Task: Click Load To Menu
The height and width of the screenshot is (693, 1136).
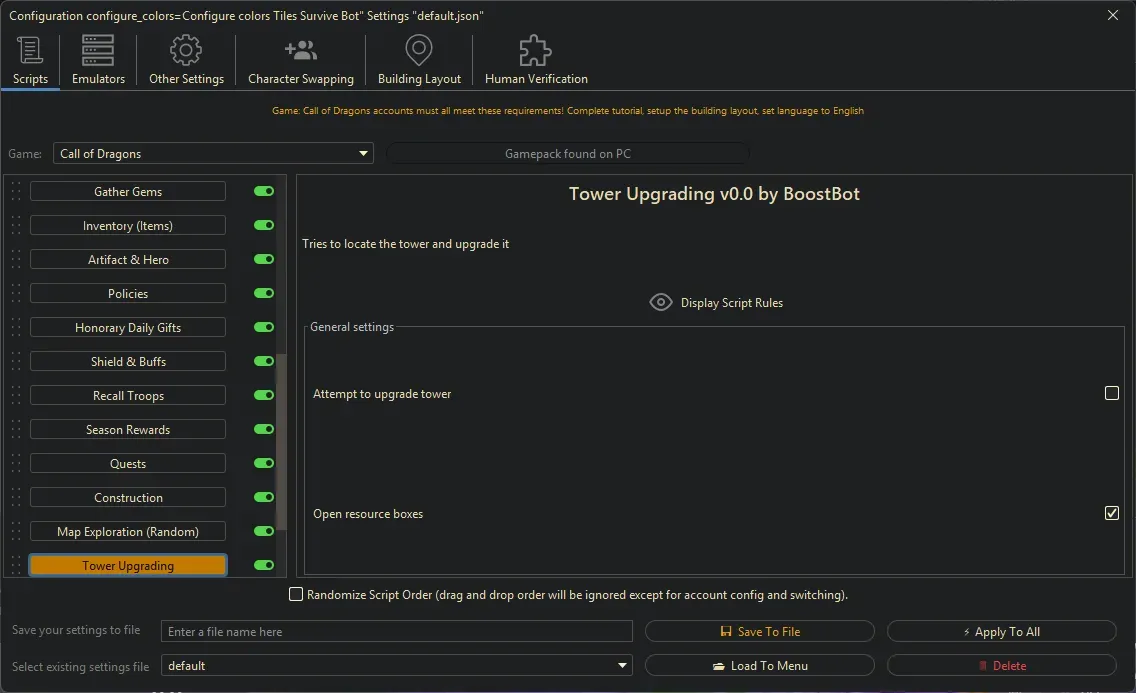Action: click(x=760, y=665)
